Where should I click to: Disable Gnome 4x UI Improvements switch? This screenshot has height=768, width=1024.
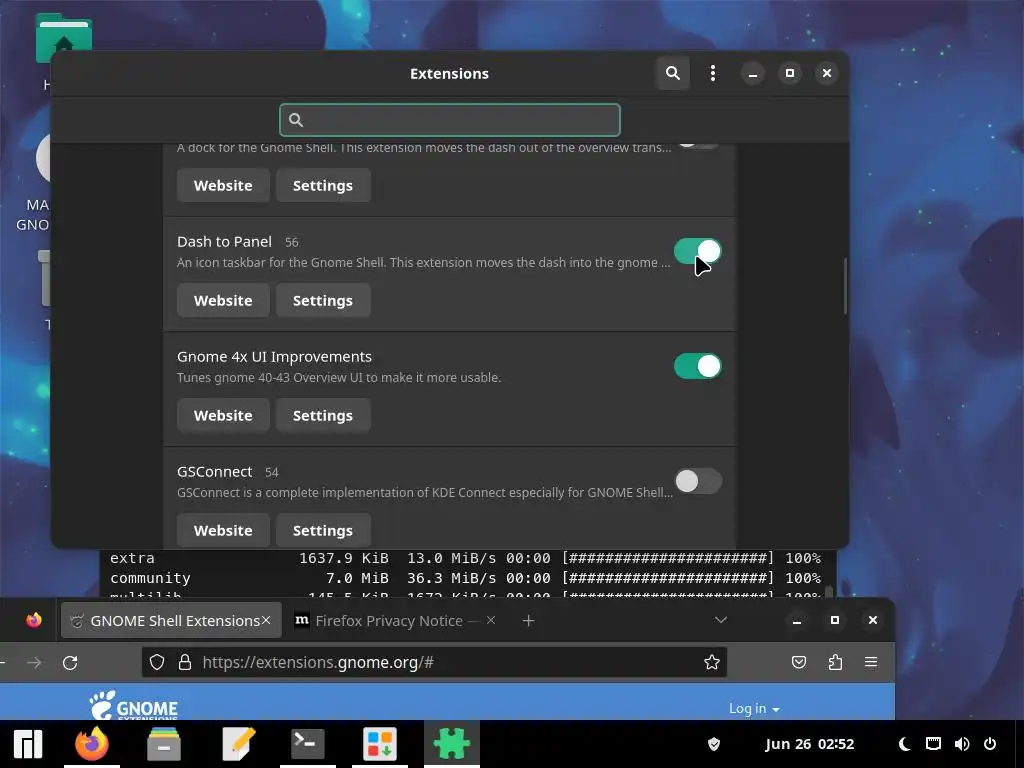pyautogui.click(x=697, y=366)
